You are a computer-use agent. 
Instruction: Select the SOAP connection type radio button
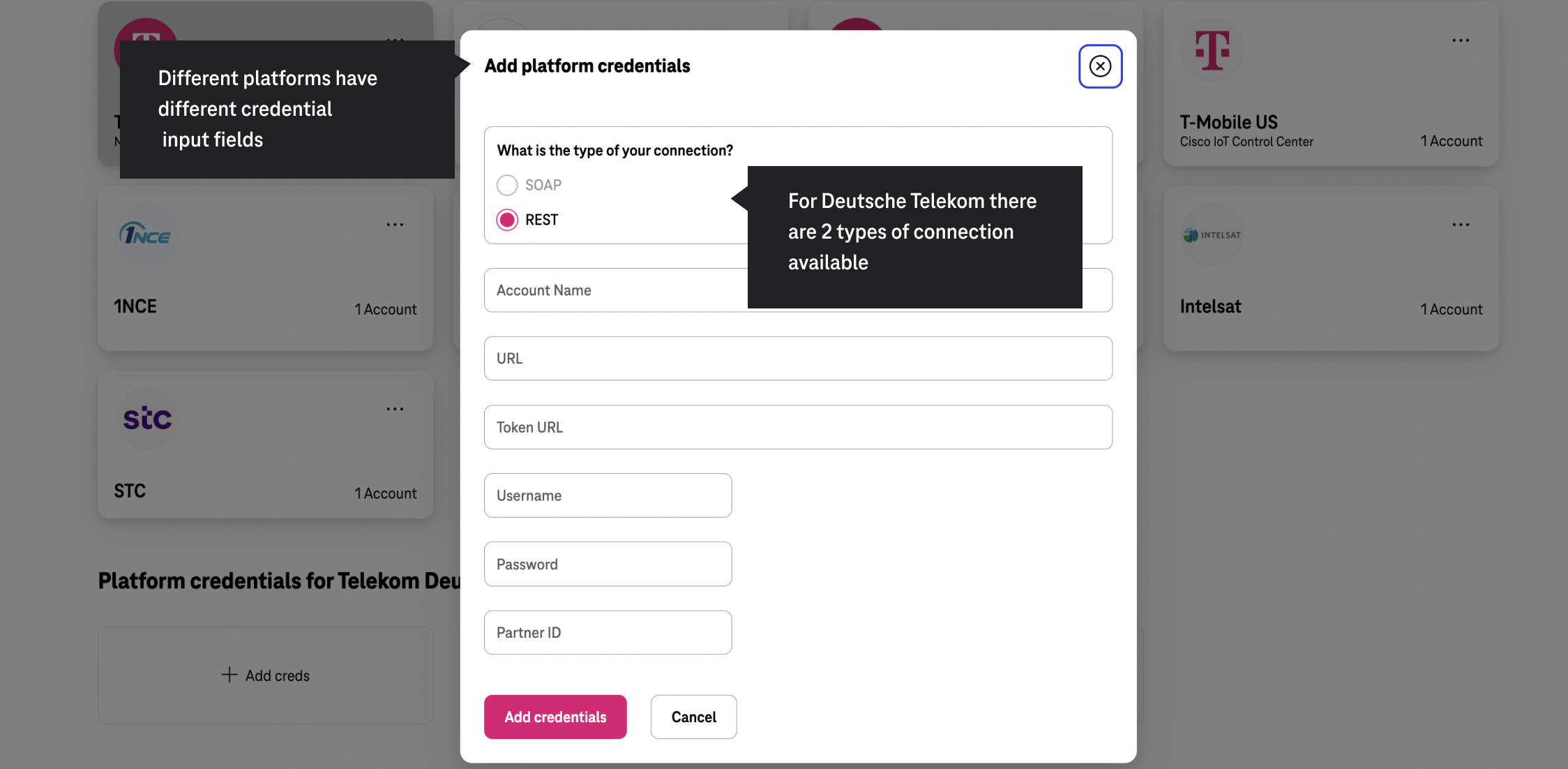pyautogui.click(x=508, y=185)
